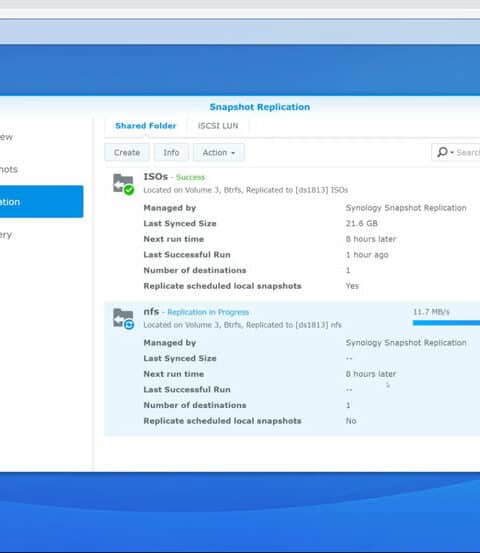Click the ISOs Number of destinations label
Screen dimensions: 480x553
[195, 271]
